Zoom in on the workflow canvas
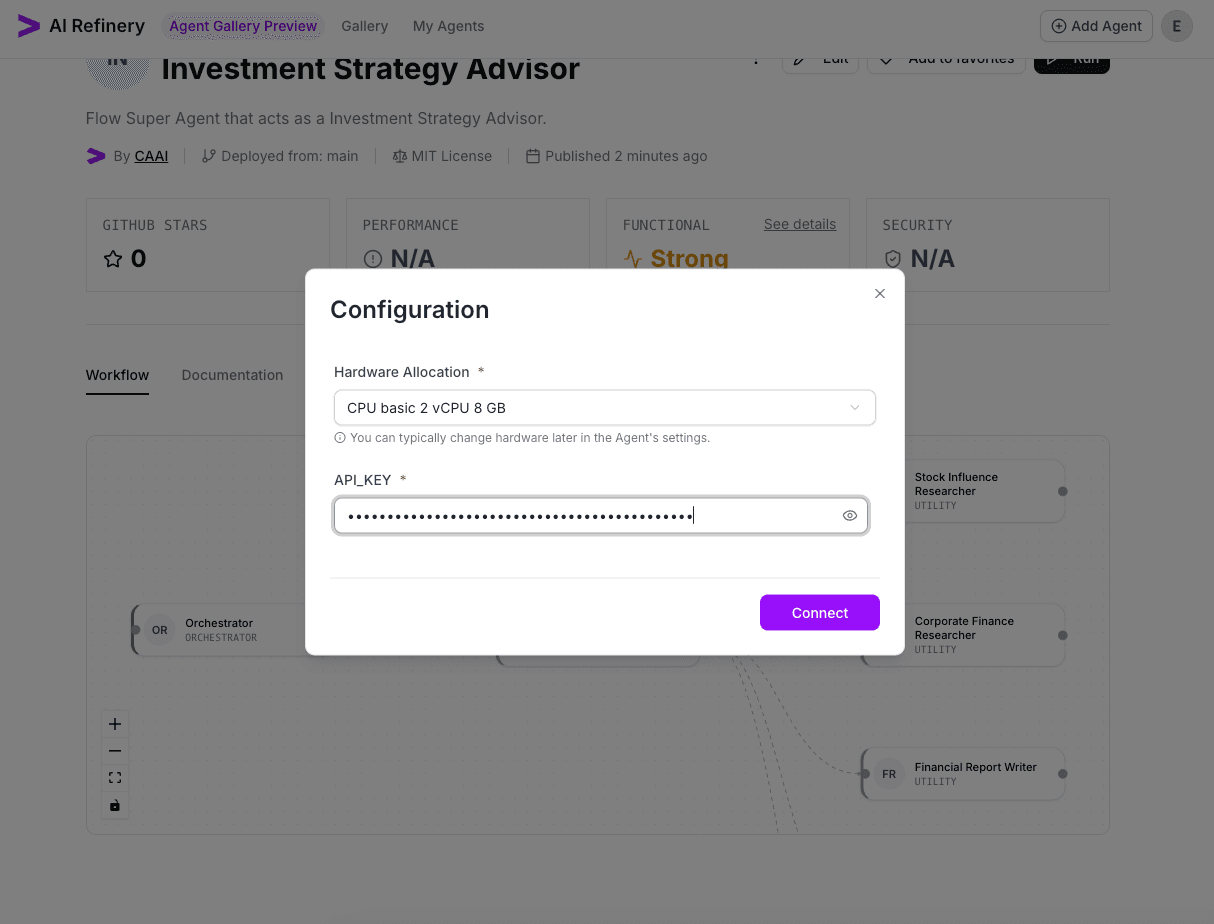The width and height of the screenshot is (1214, 924). point(115,723)
